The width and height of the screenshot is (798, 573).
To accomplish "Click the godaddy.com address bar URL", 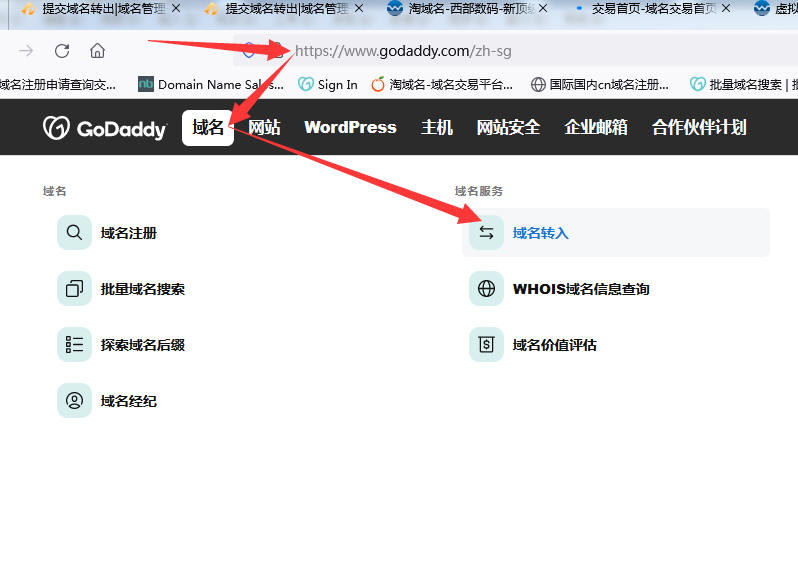I will 403,51.
